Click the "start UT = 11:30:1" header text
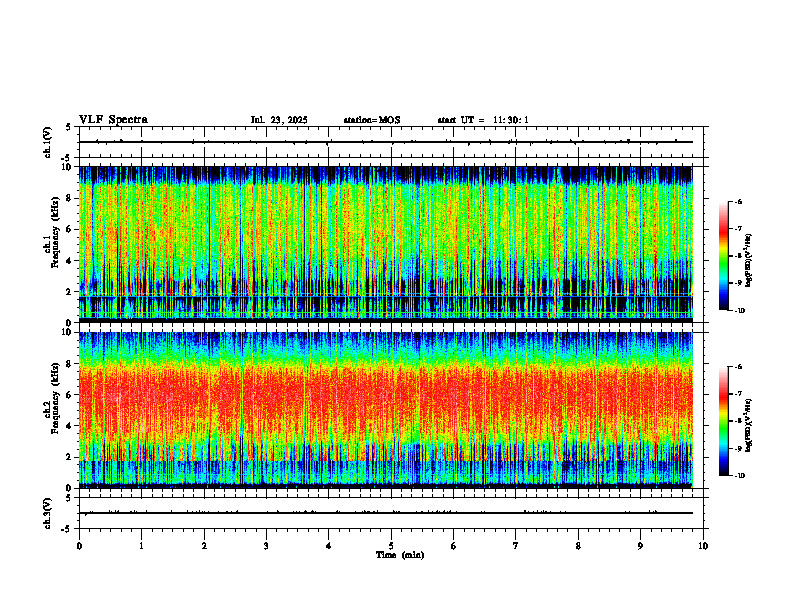The height and width of the screenshot is (612, 792). (x=483, y=120)
